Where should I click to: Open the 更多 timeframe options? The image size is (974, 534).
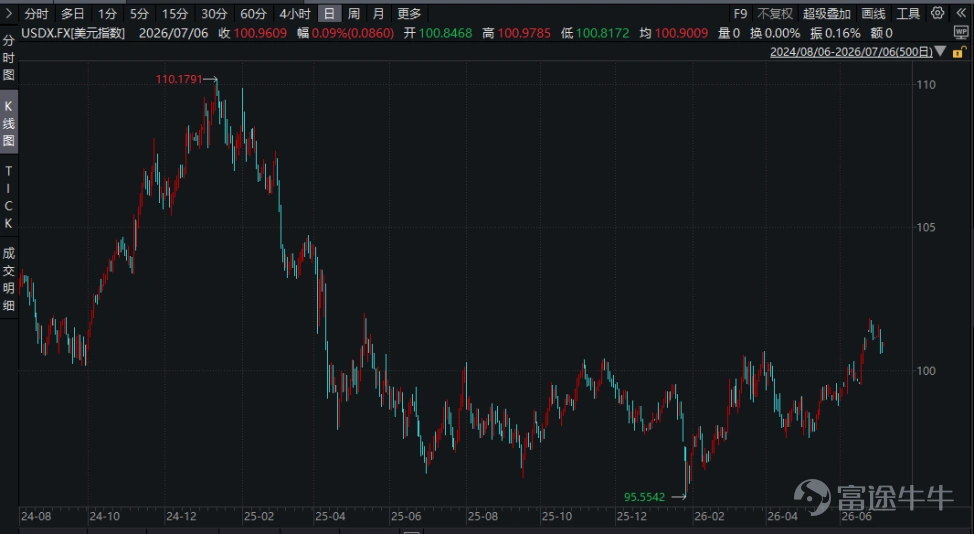click(x=409, y=14)
